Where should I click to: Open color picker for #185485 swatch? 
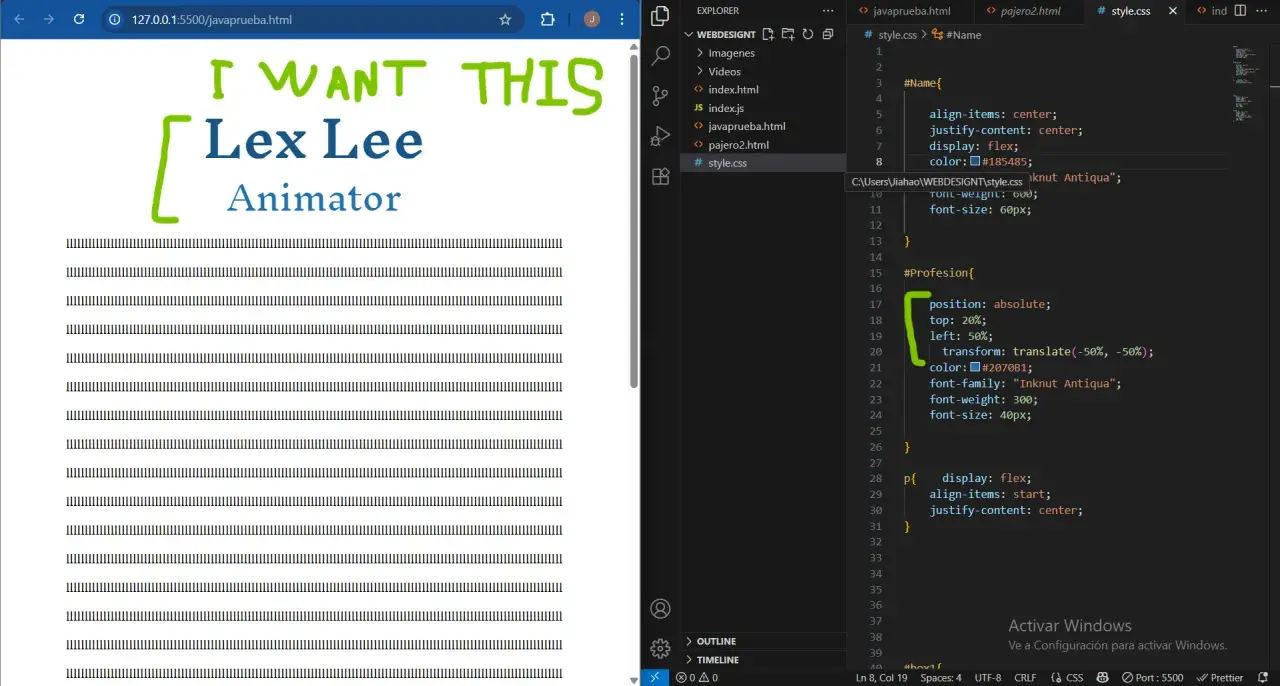tap(975, 162)
